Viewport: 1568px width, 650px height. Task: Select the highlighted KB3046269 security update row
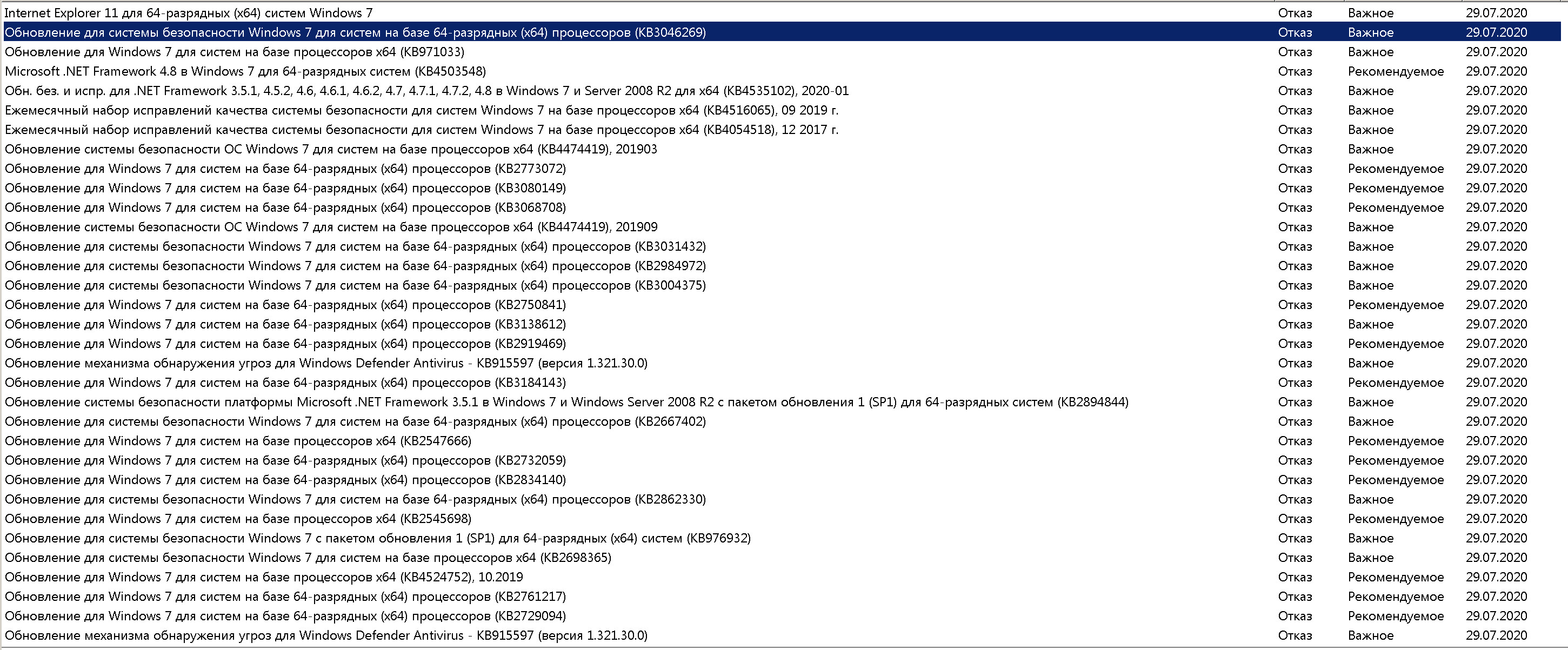[355, 32]
